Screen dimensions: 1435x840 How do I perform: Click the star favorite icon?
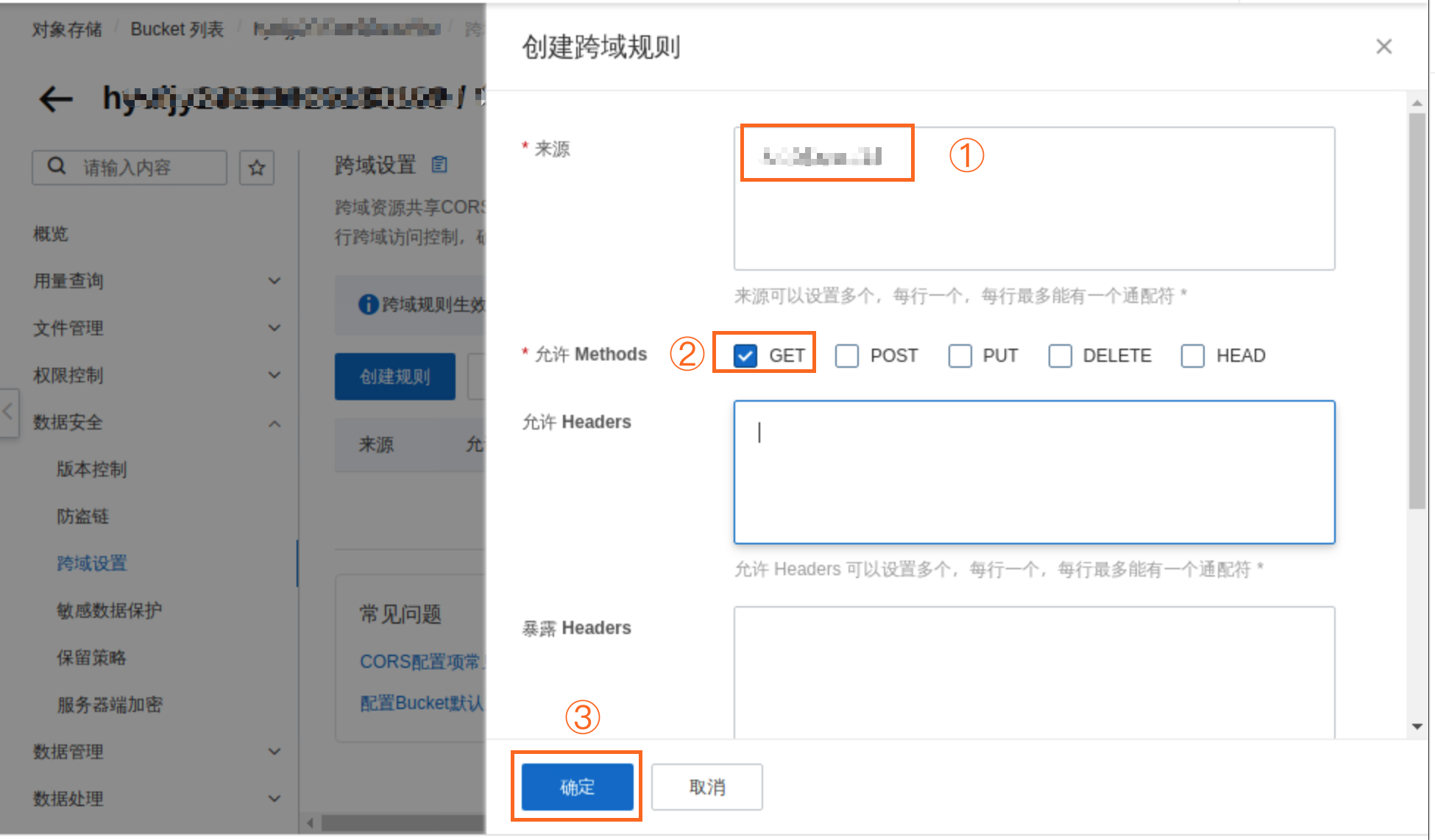pos(257,168)
